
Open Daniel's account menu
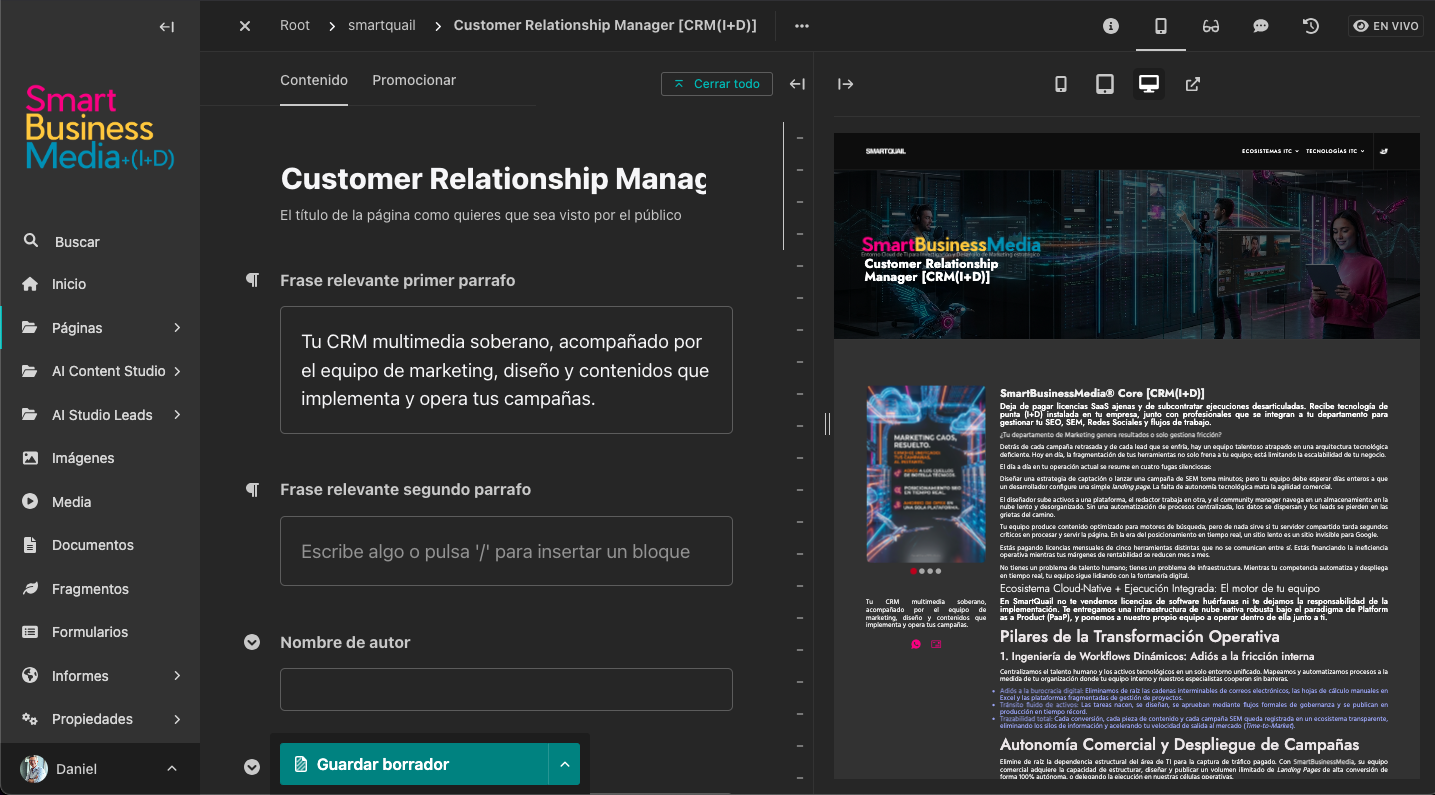point(100,769)
